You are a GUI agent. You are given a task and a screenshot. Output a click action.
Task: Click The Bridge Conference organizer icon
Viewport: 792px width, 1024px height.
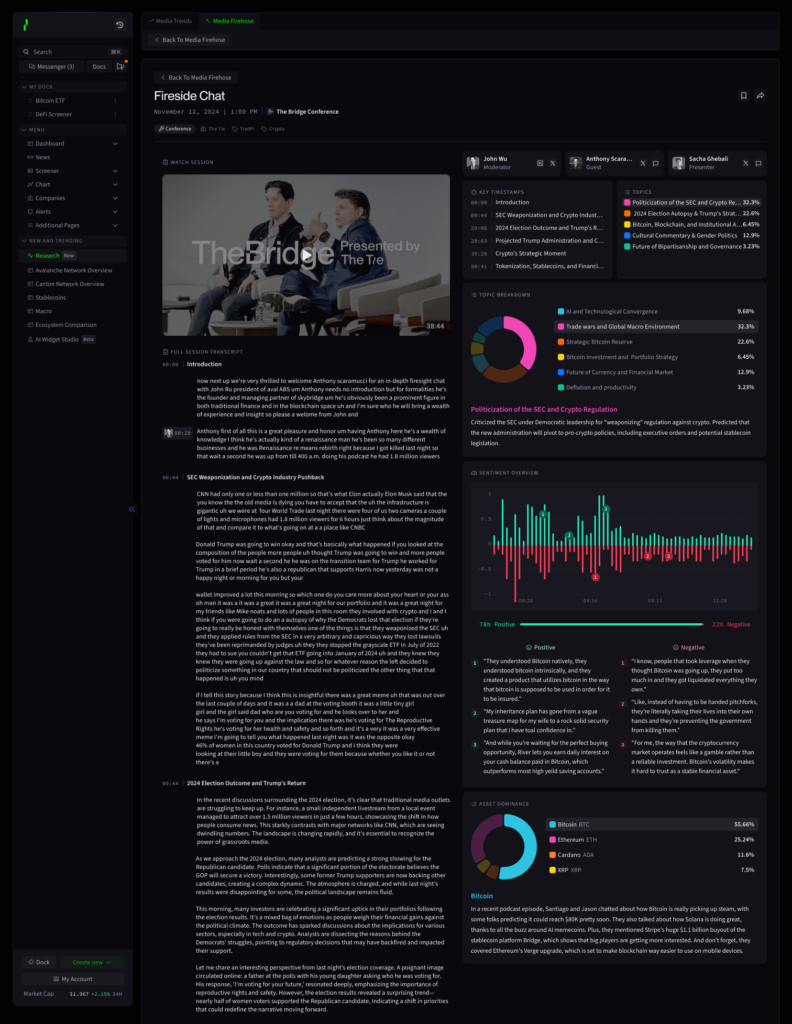(270, 112)
